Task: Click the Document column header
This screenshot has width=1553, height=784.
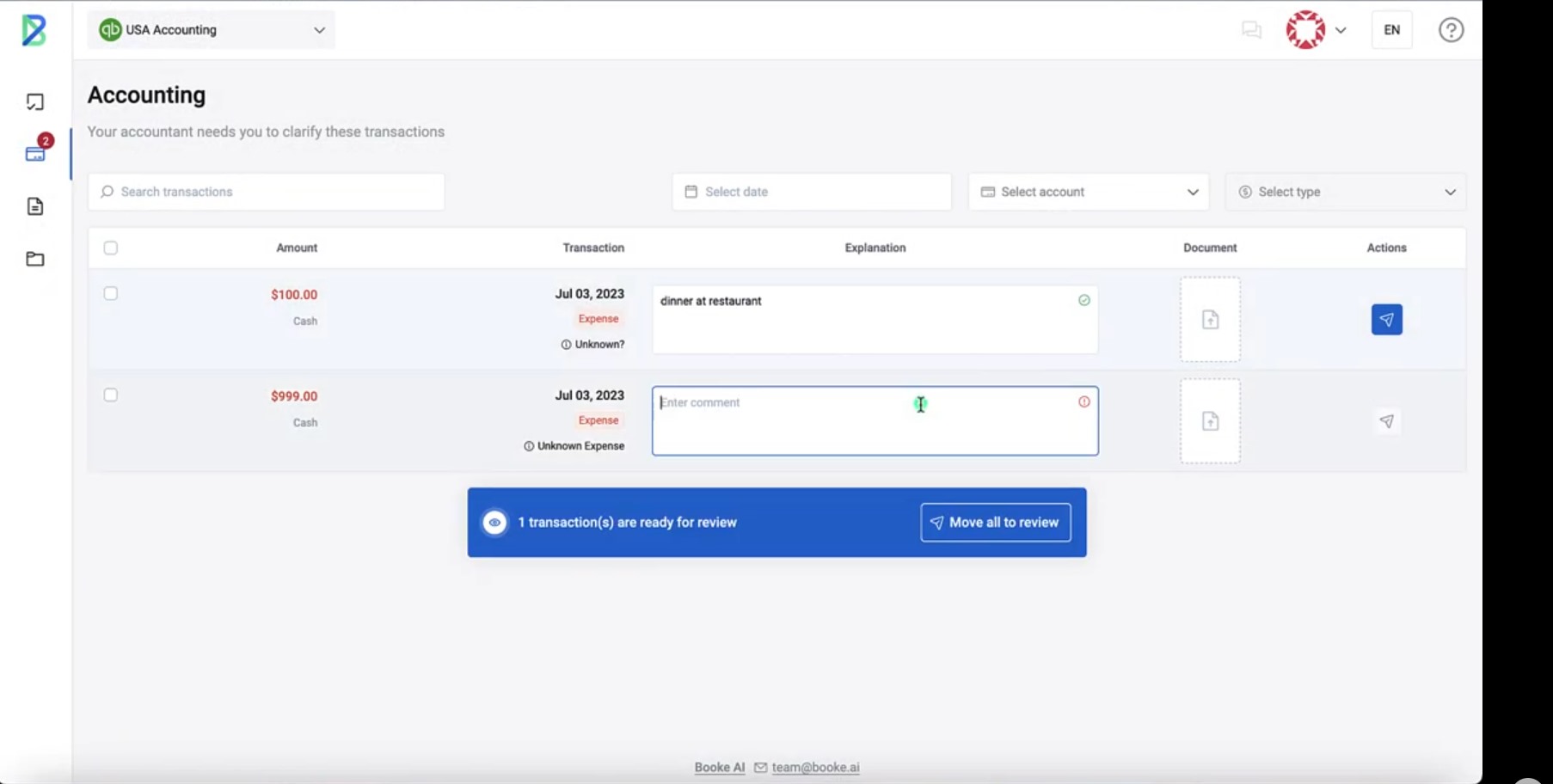Action: (1210, 248)
